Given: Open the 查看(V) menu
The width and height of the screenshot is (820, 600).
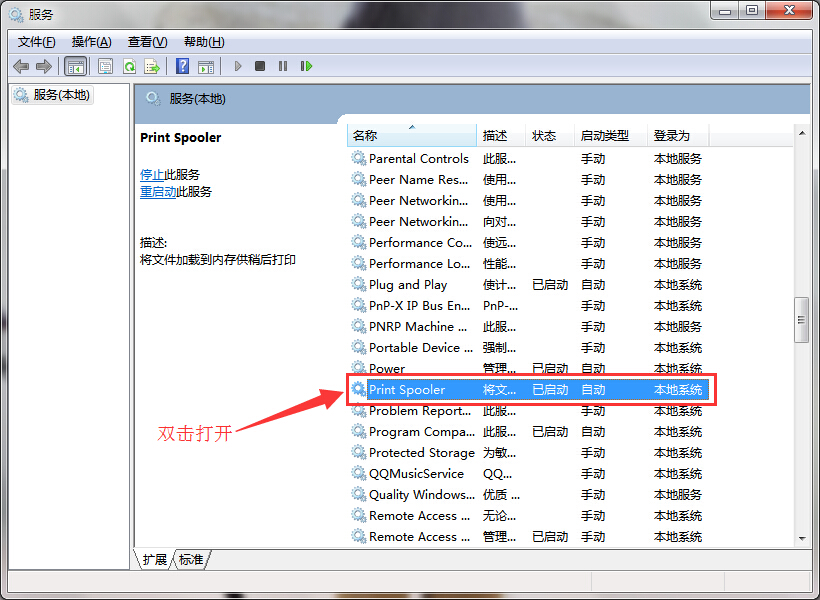Looking at the screenshot, I should 147,41.
